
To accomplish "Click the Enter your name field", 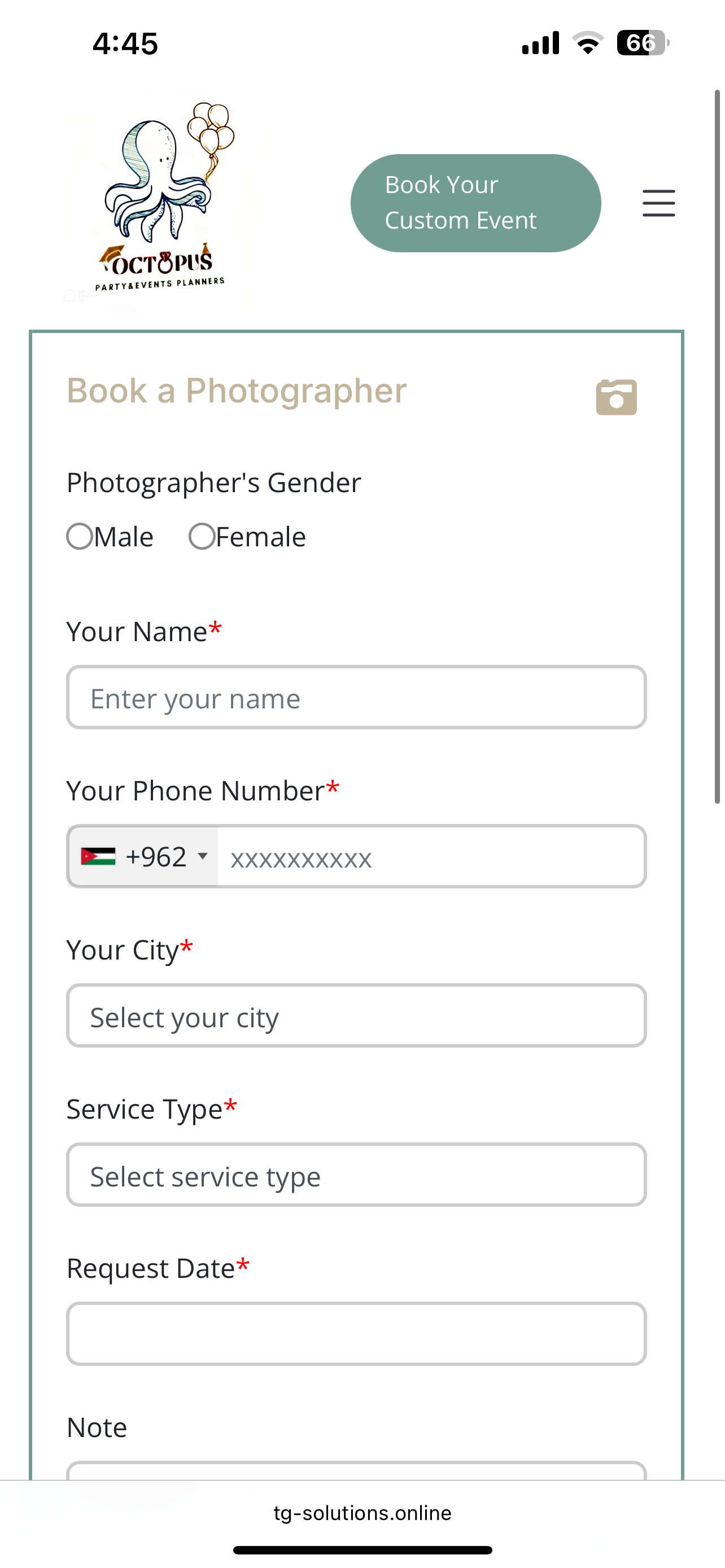I will click(x=356, y=698).
